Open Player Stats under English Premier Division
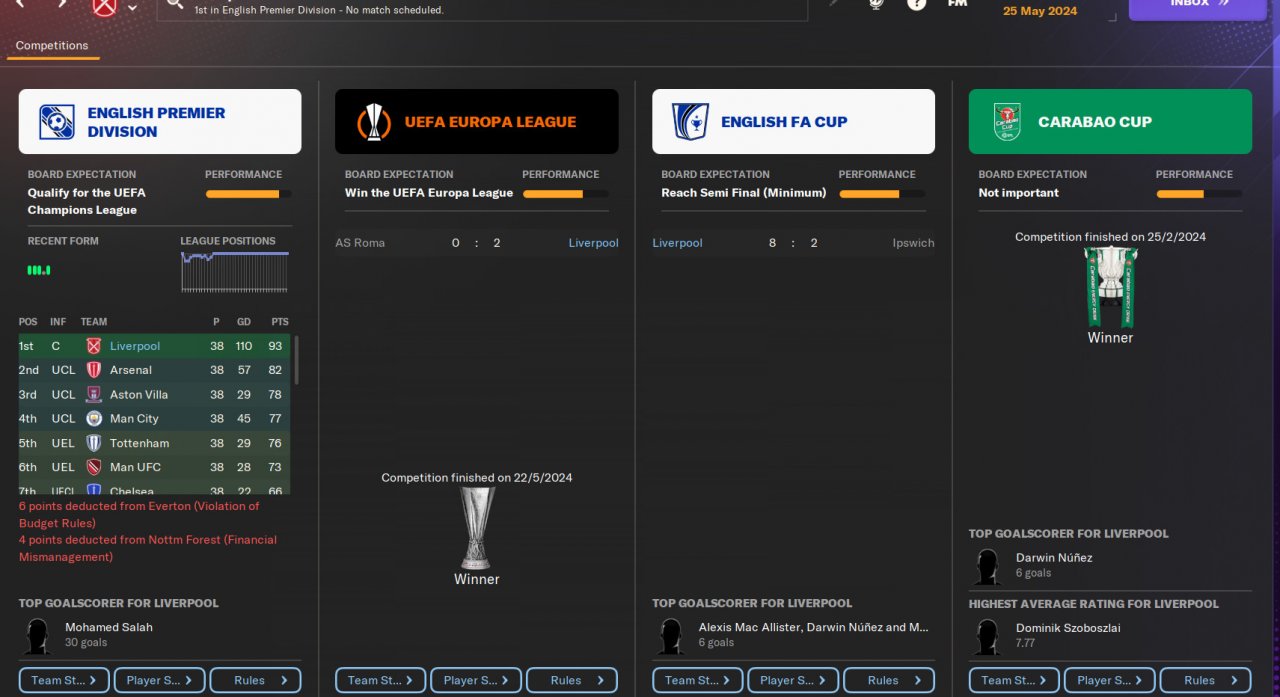 click(160, 680)
